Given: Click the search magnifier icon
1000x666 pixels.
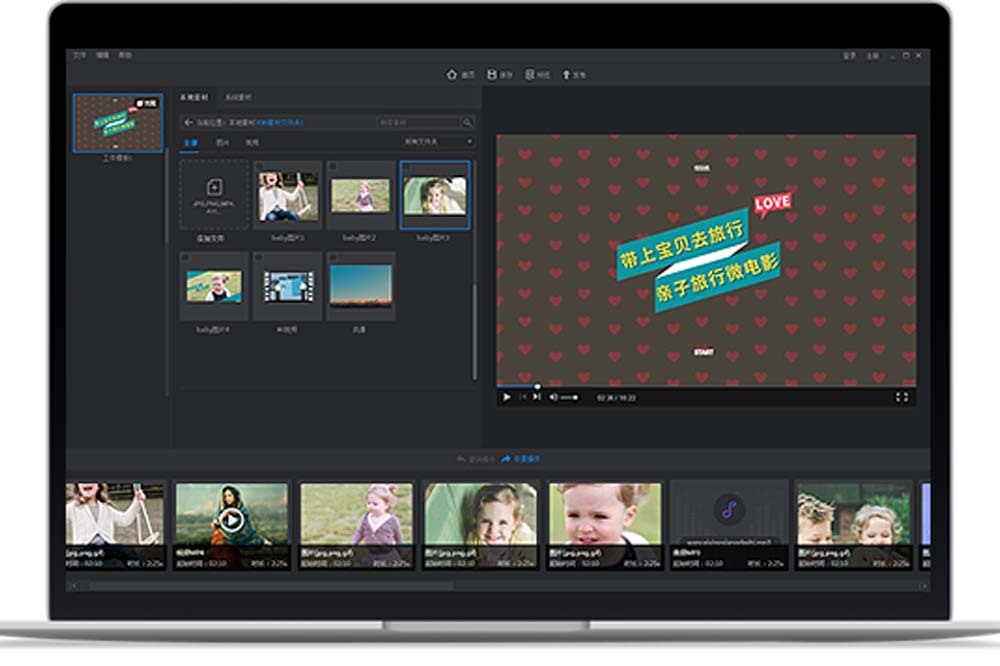Looking at the screenshot, I should [467, 122].
